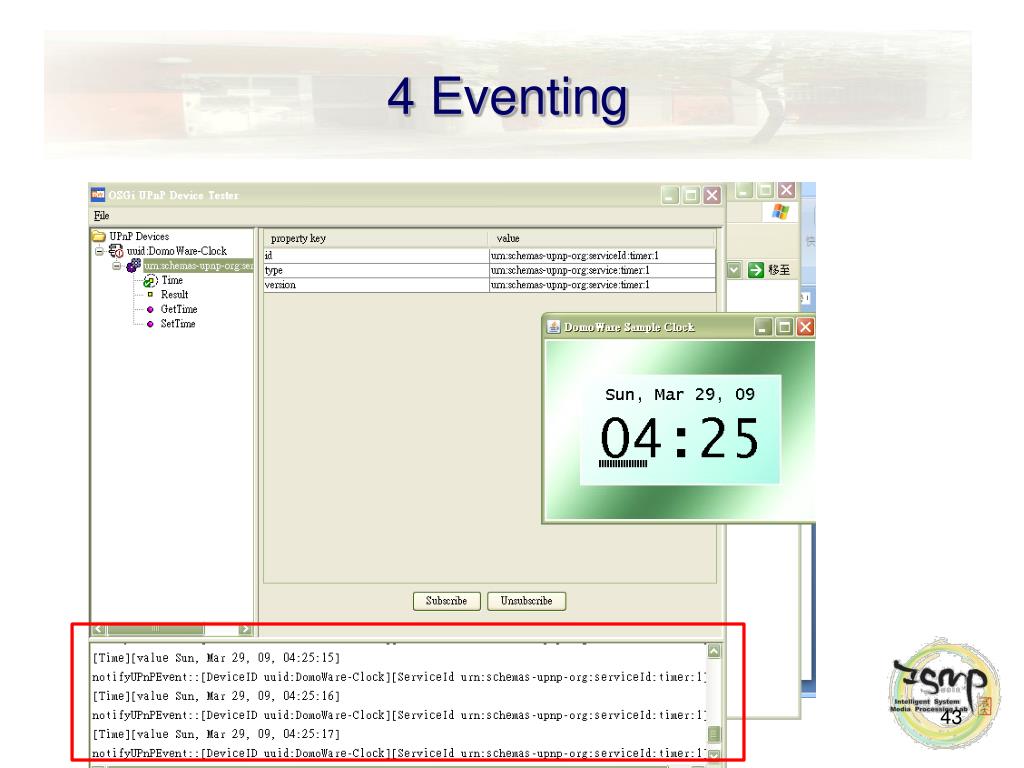The width and height of the screenshot is (1024, 768).
Task: Open the address dropdown in background browser
Action: (734, 270)
